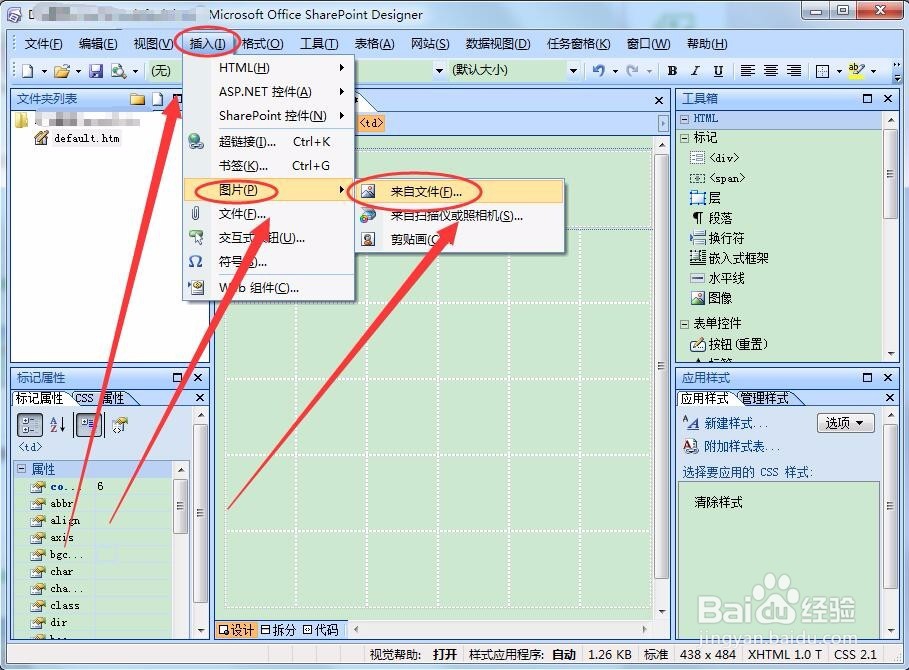Open the font size (默认大小) dropdown

pos(573,71)
